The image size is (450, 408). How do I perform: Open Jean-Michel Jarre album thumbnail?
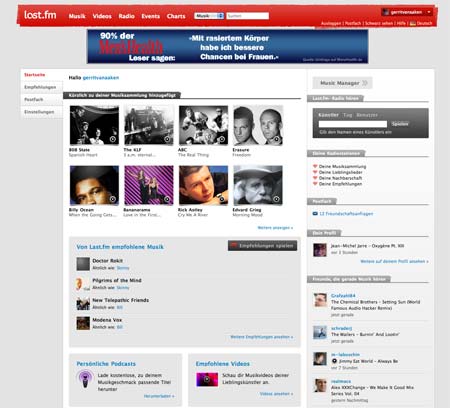coord(320,250)
